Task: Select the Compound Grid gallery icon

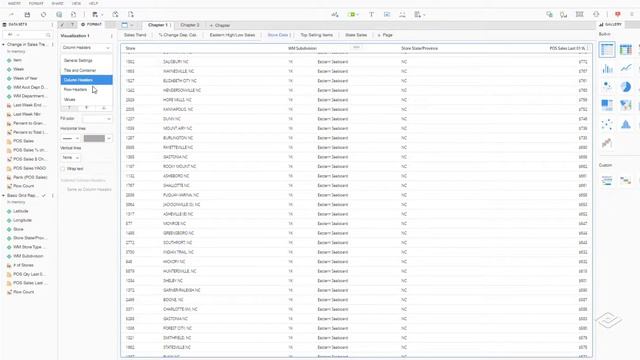Action: 625,50
